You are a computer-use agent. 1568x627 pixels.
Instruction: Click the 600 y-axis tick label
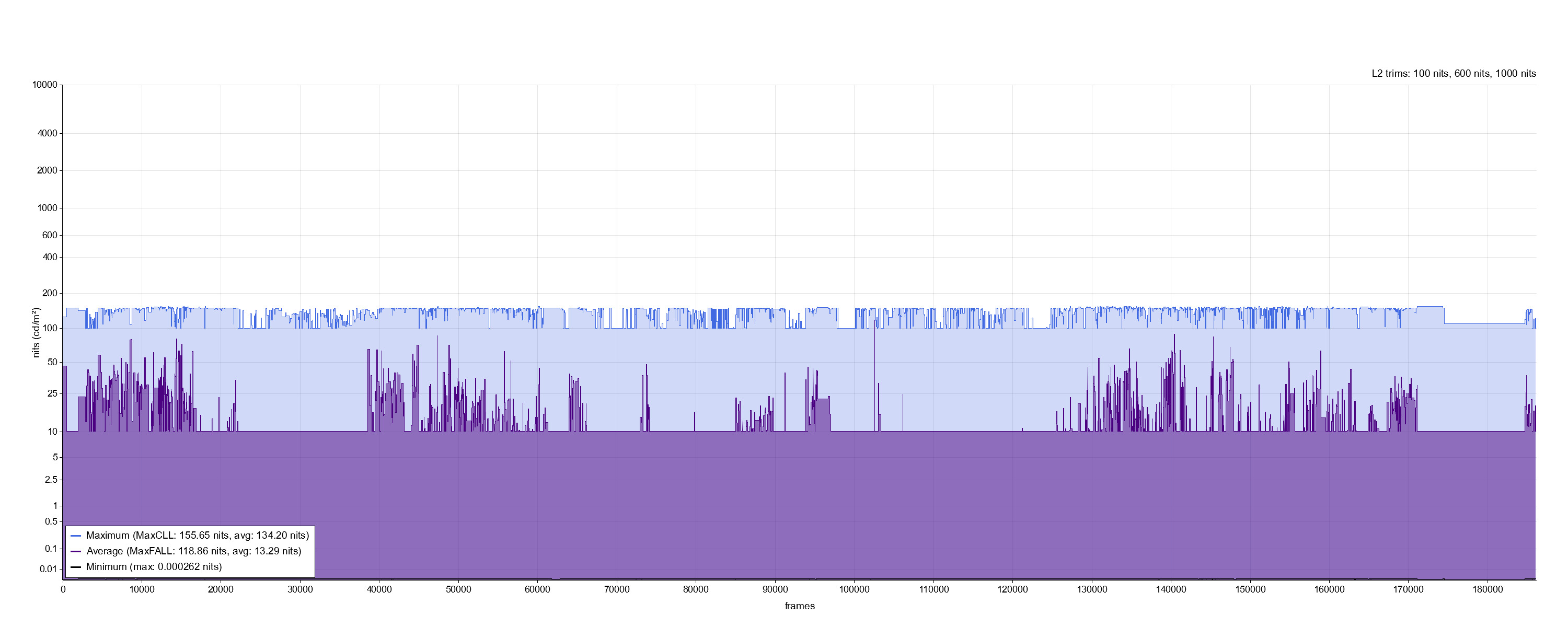(x=50, y=235)
